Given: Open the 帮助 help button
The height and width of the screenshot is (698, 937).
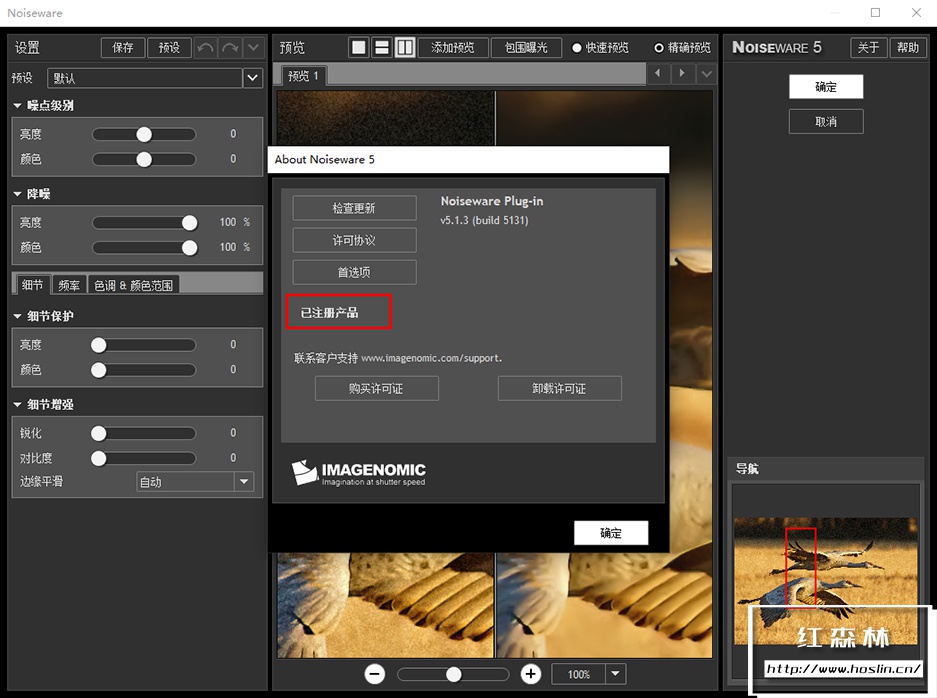Looking at the screenshot, I should click(908, 48).
